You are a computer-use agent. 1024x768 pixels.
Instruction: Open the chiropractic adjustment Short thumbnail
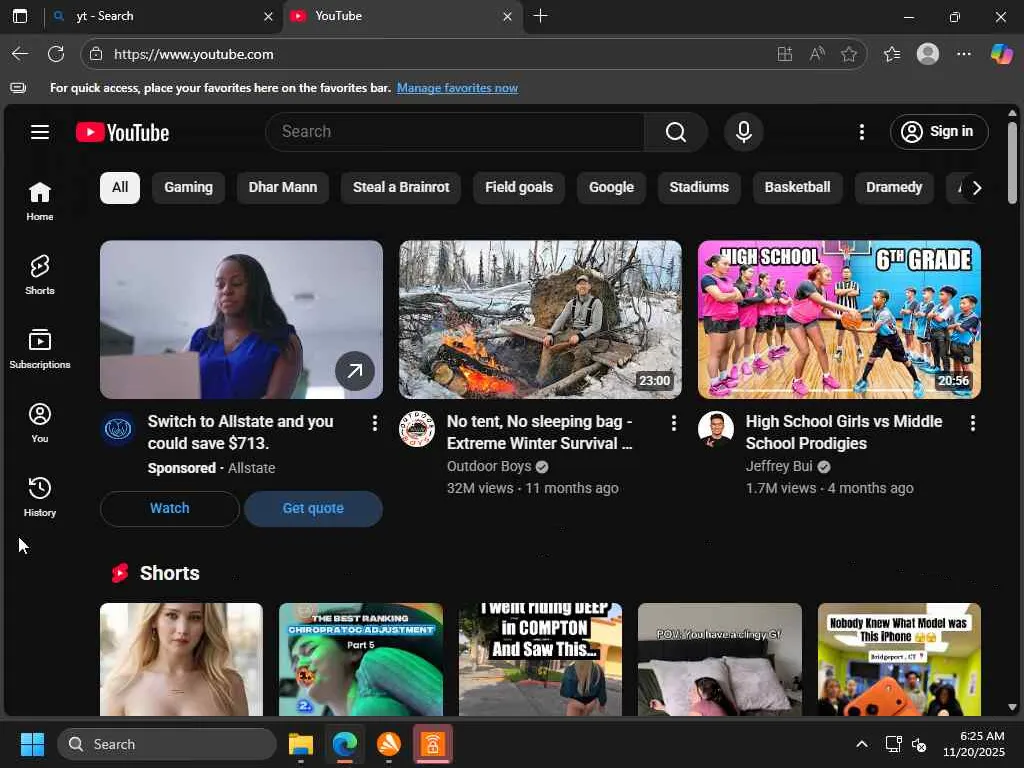[360, 660]
